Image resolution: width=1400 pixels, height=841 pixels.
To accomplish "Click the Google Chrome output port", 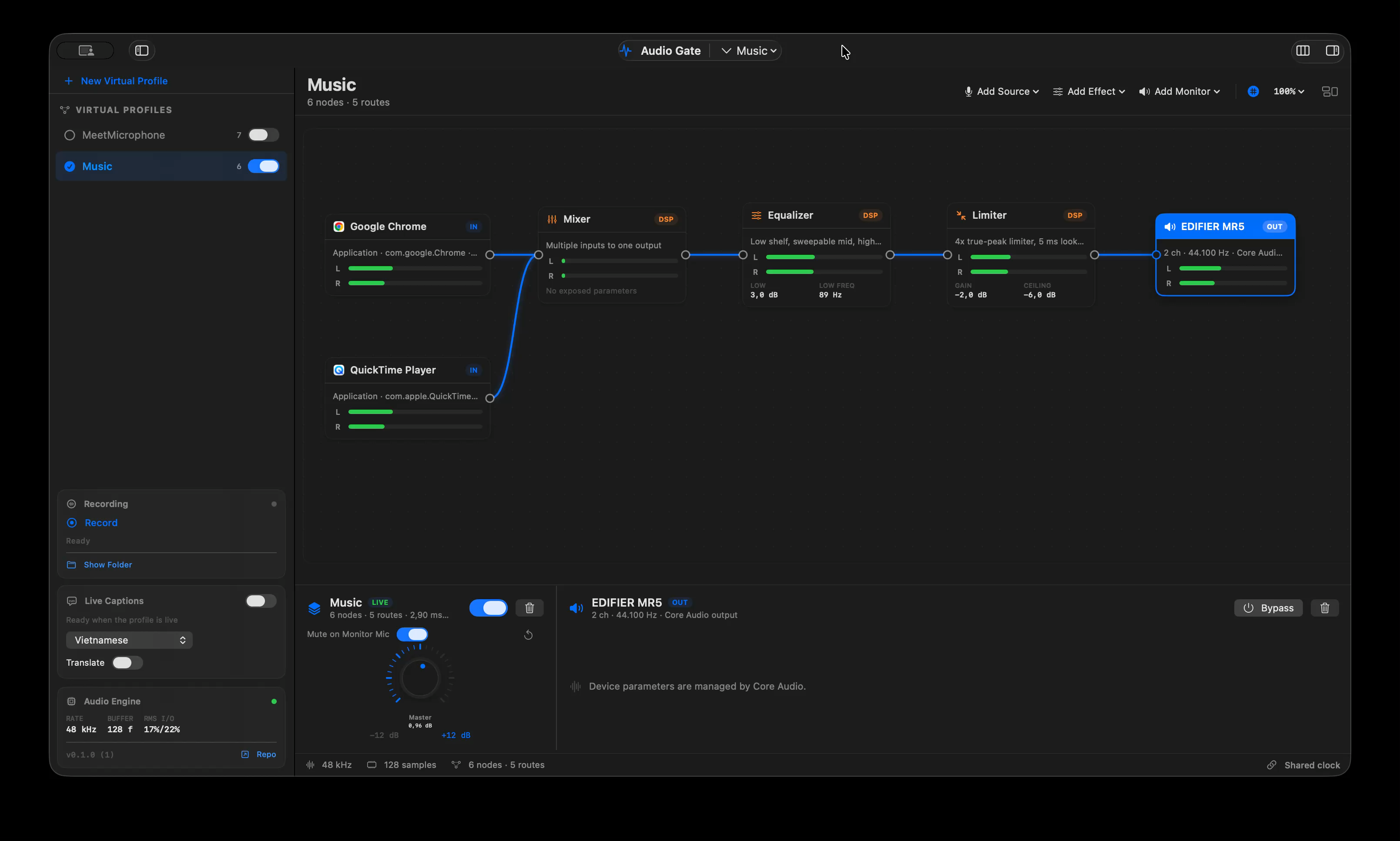I will 490,255.
